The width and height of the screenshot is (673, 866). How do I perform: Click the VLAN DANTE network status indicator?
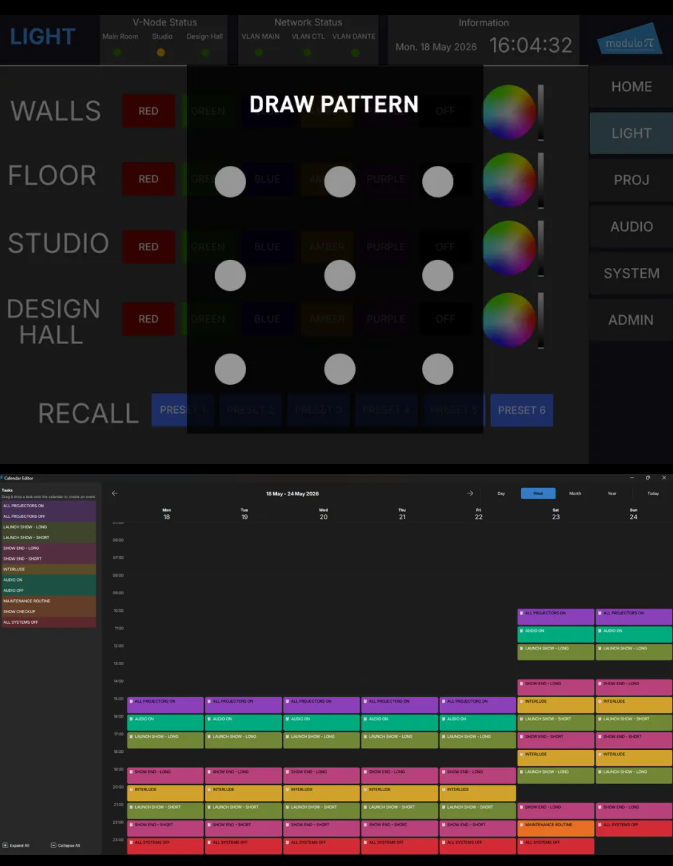(x=355, y=52)
